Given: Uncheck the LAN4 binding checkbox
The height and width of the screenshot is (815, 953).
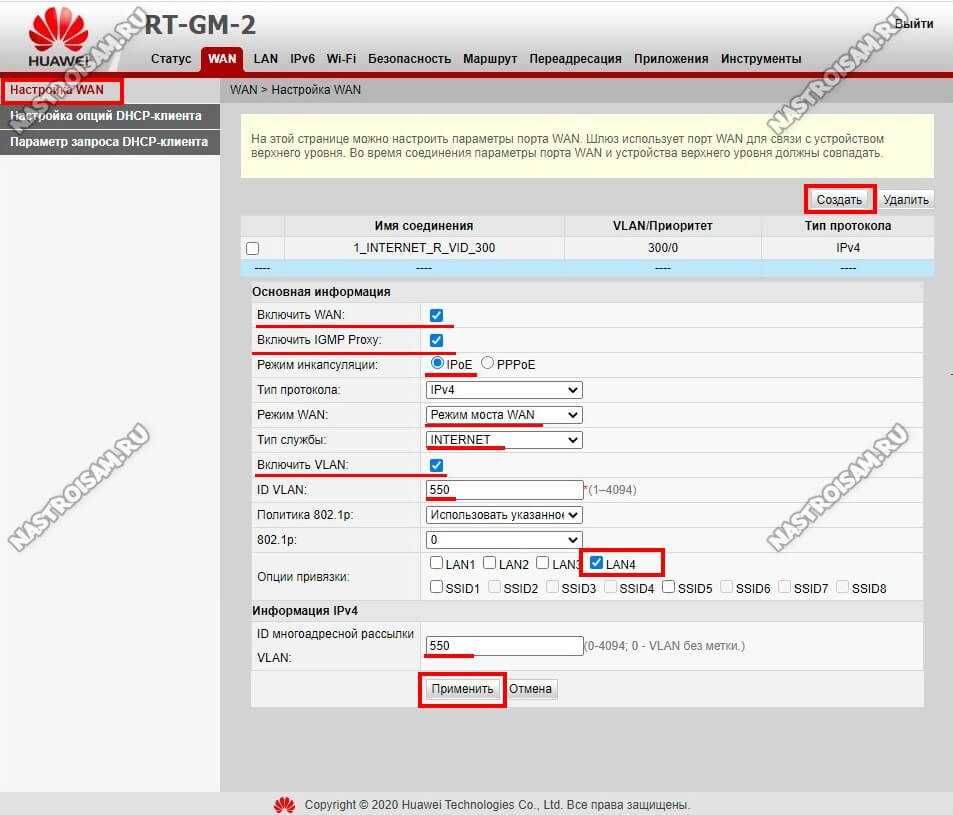Looking at the screenshot, I should 596,564.
